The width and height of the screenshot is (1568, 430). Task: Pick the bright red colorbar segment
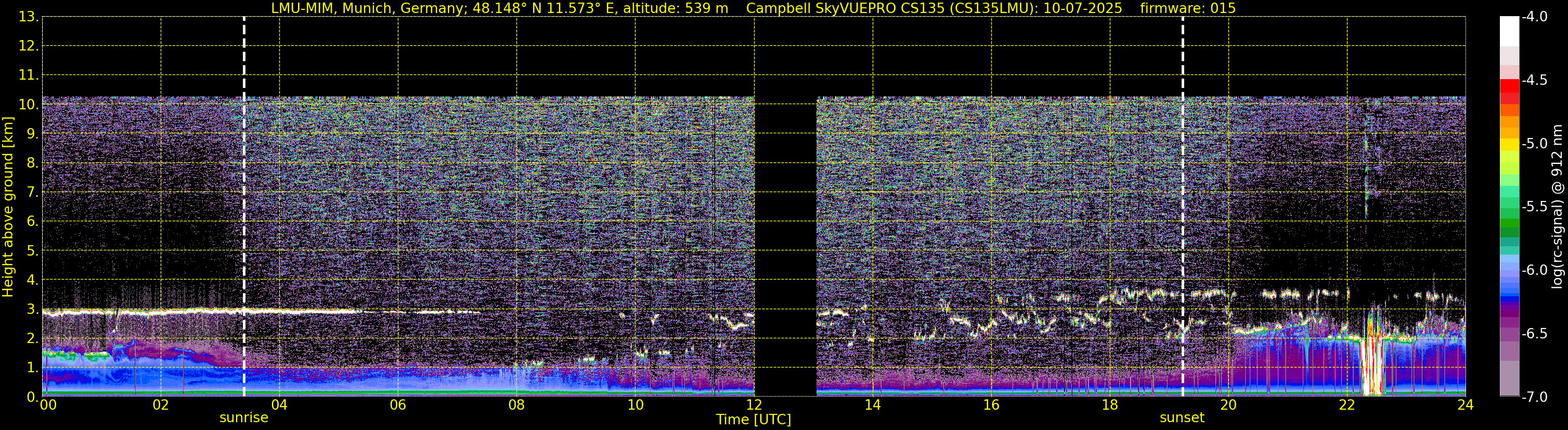[1509, 86]
